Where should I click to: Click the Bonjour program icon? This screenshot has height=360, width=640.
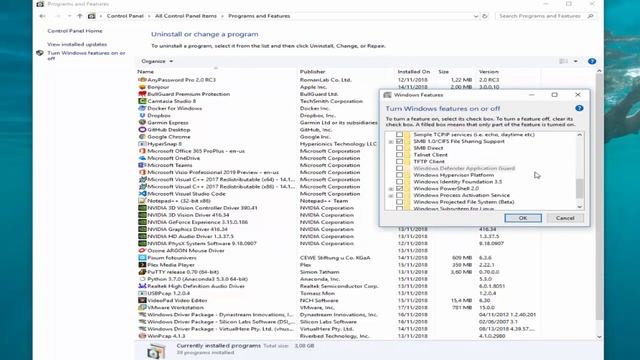142,87
